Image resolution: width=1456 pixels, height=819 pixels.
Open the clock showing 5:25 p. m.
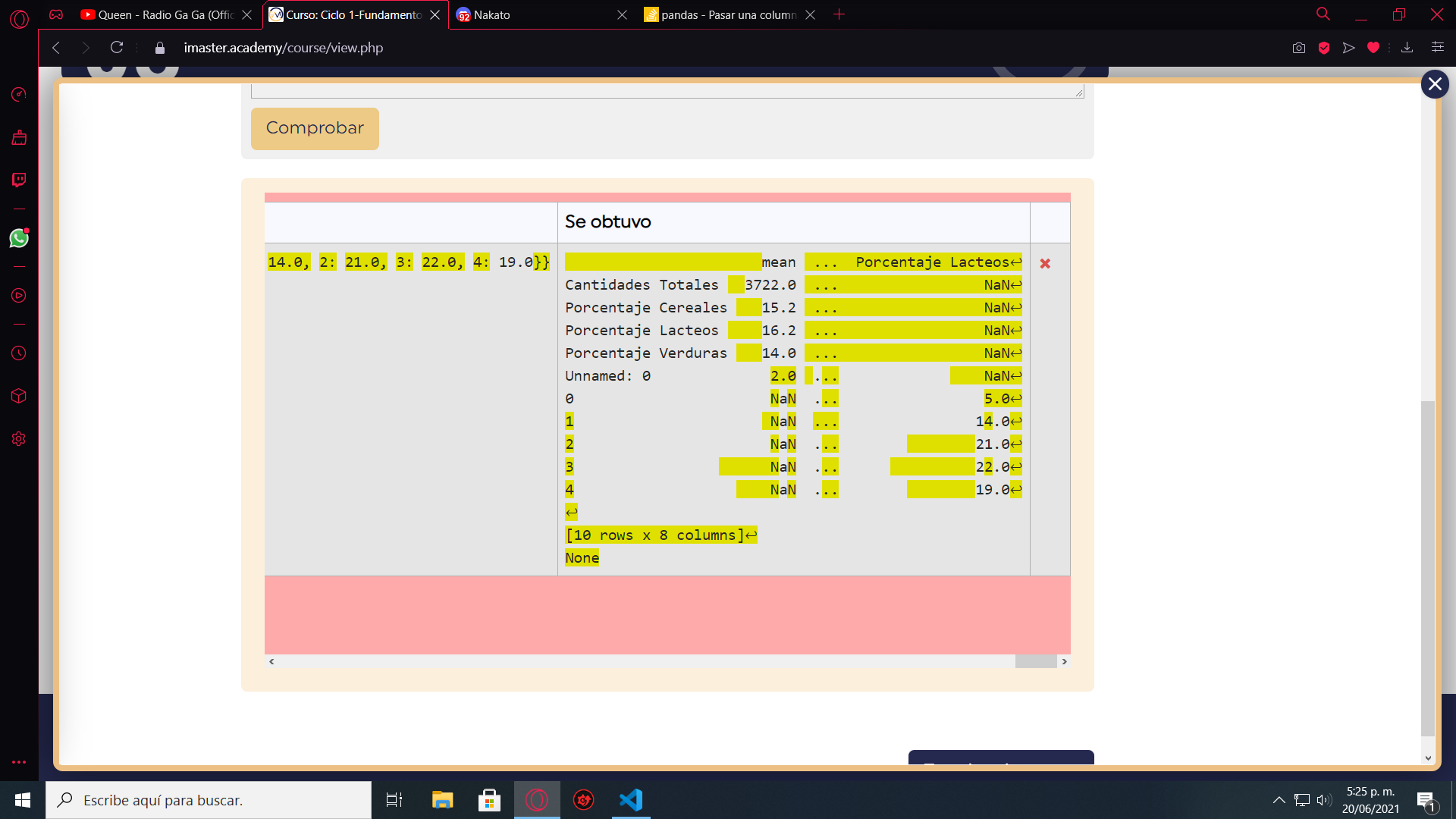click(x=1370, y=800)
